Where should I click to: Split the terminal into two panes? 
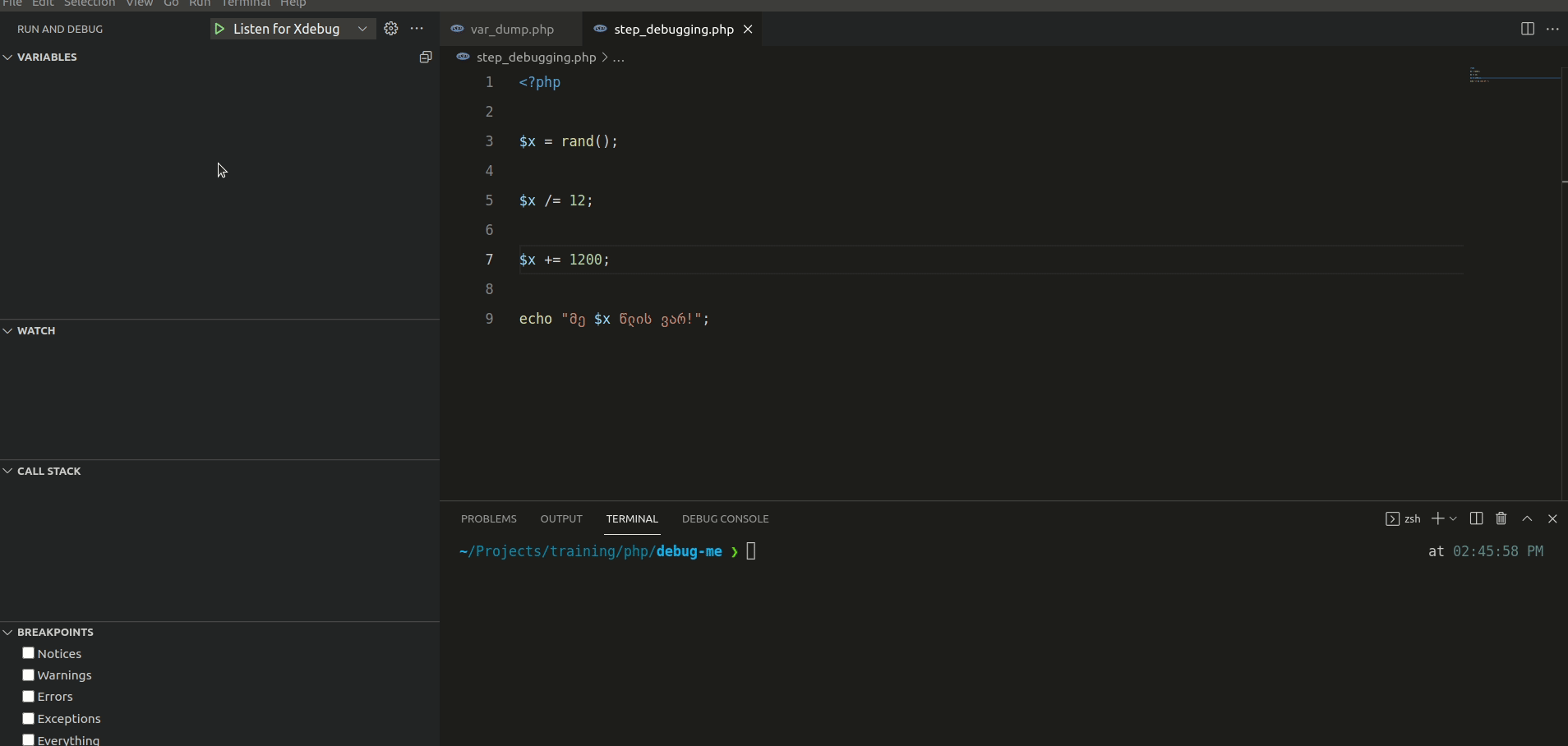1476,518
